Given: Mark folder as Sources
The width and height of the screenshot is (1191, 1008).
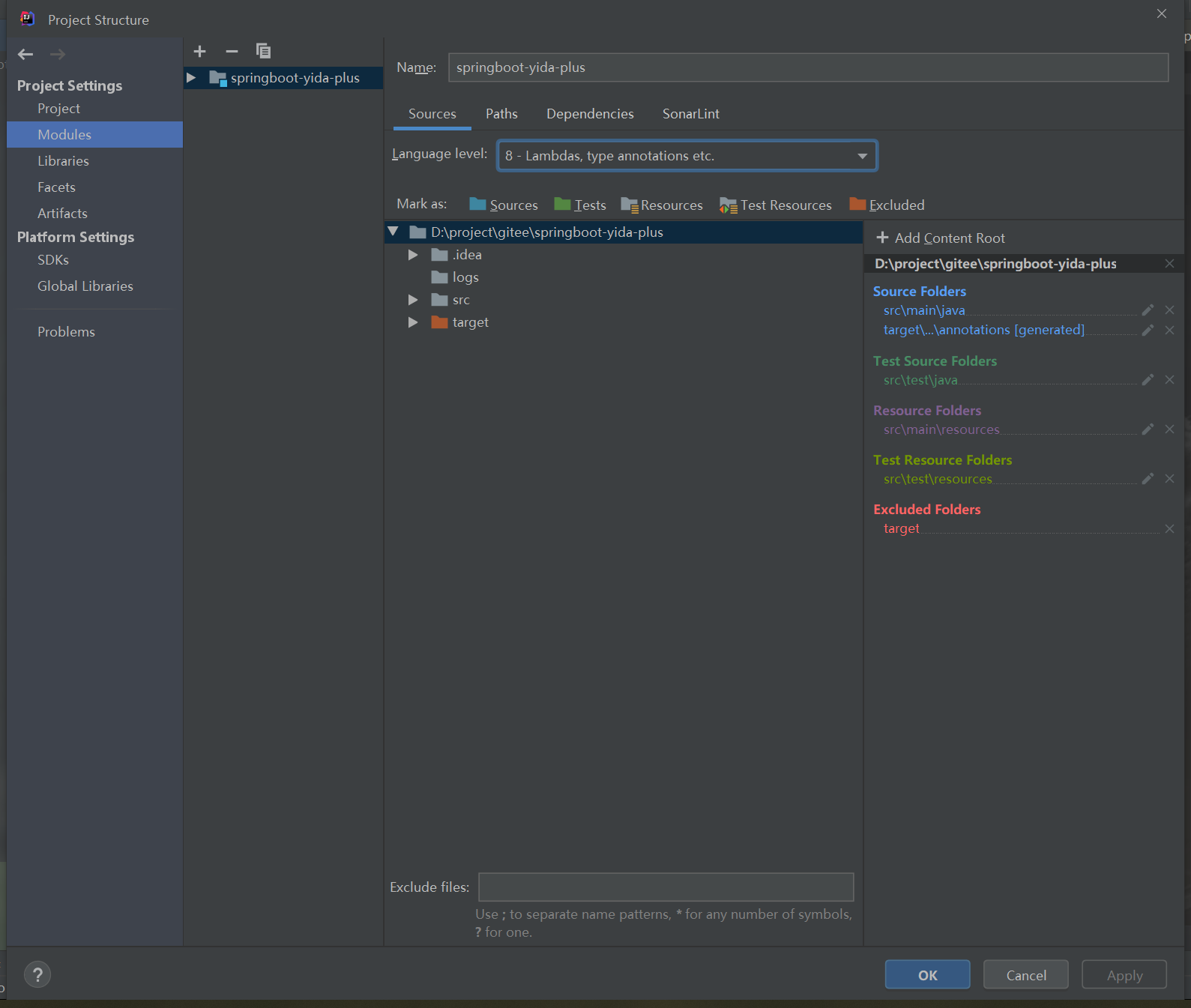Looking at the screenshot, I should click(504, 205).
